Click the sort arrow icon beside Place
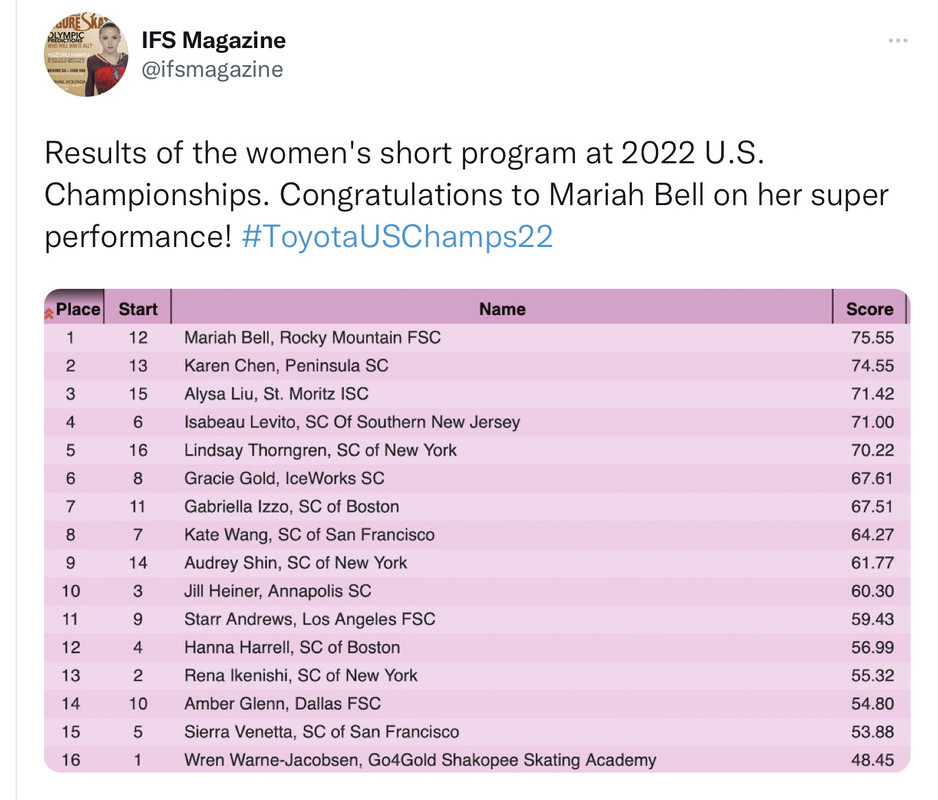This screenshot has width=938, height=800. [x=48, y=313]
